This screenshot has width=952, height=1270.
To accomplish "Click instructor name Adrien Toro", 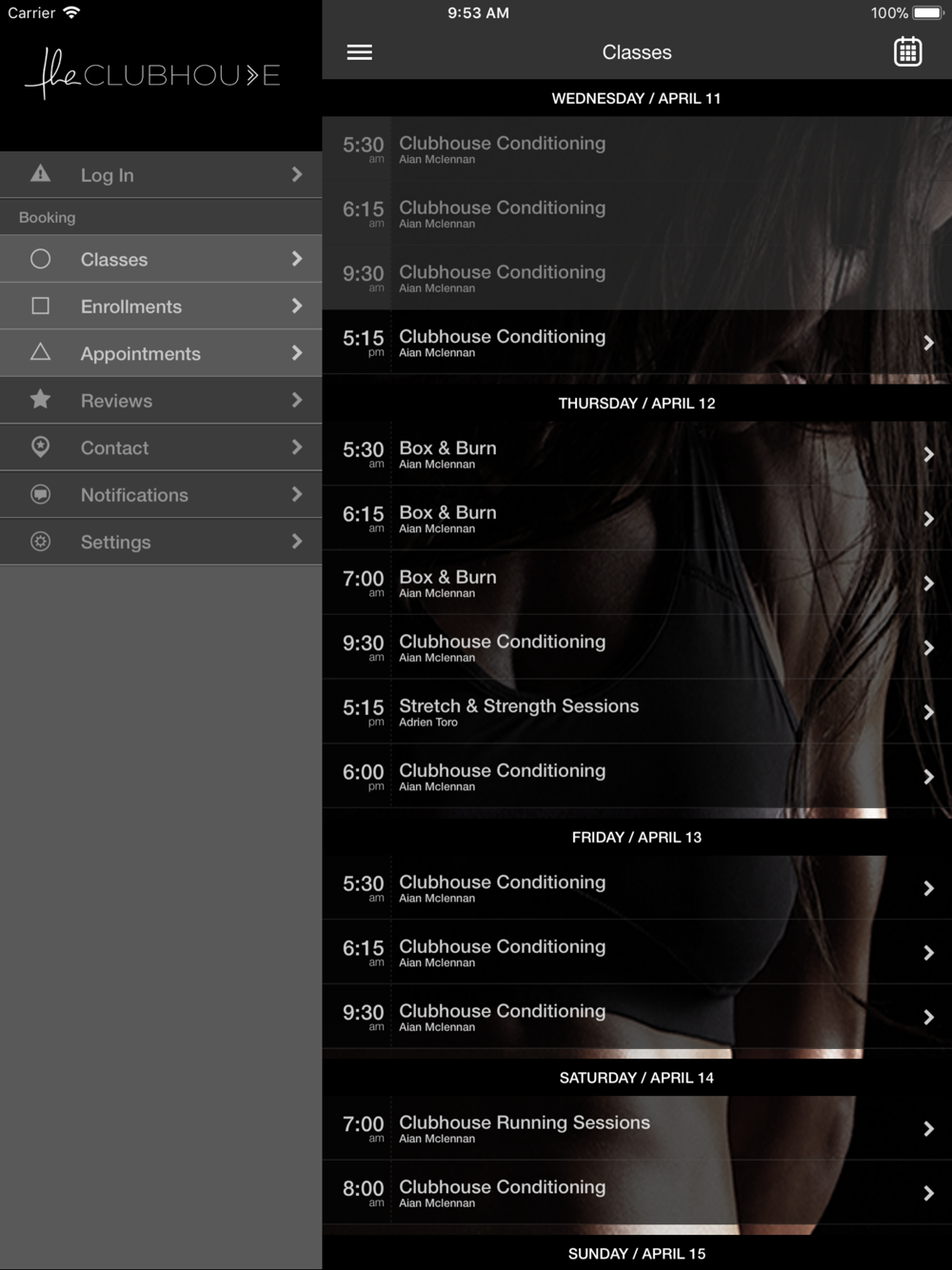I will pos(428,723).
